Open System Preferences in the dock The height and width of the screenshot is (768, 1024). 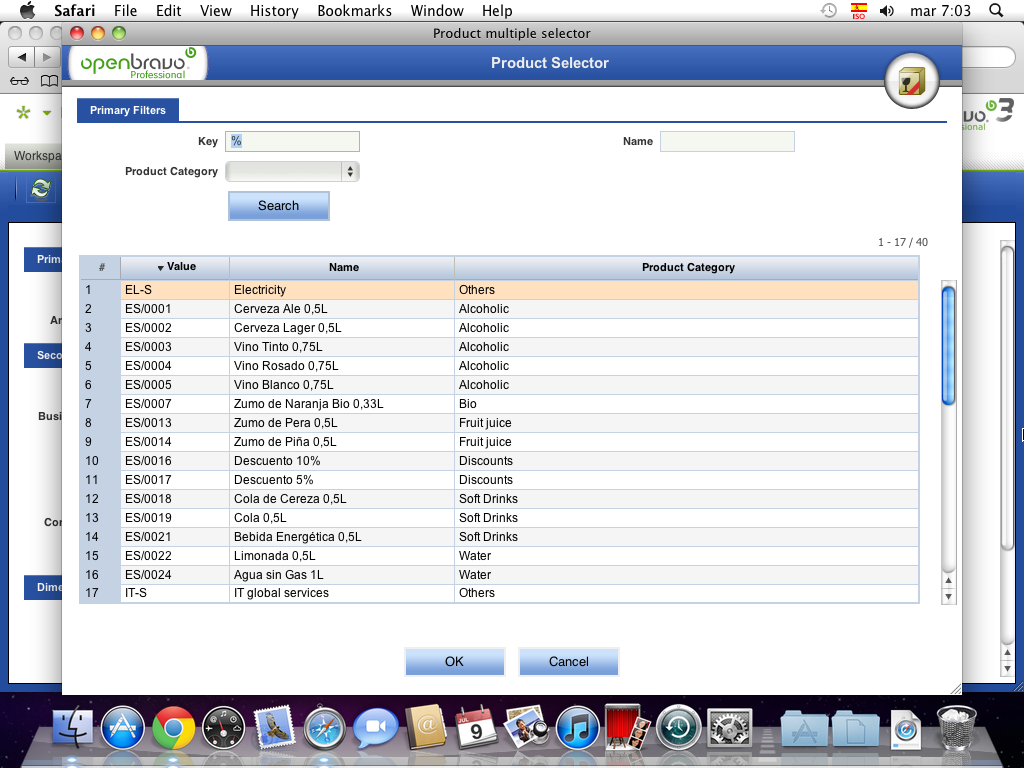point(729,729)
